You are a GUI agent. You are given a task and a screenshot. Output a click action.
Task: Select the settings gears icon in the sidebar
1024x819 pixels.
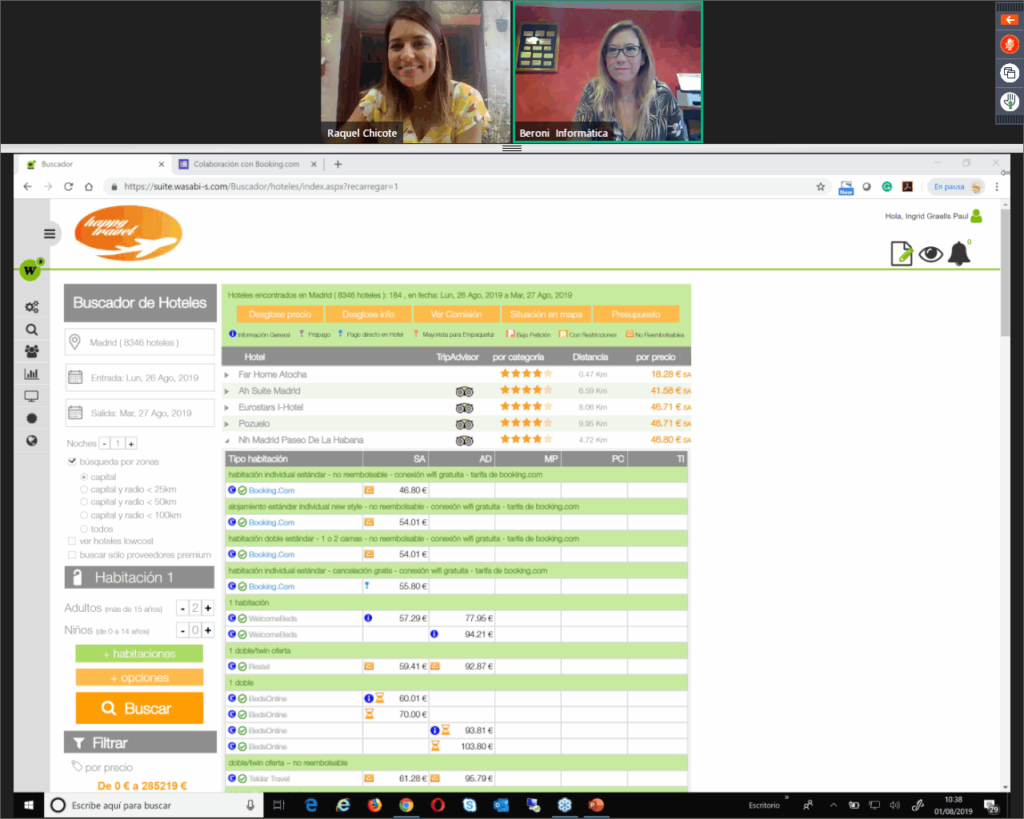point(31,308)
